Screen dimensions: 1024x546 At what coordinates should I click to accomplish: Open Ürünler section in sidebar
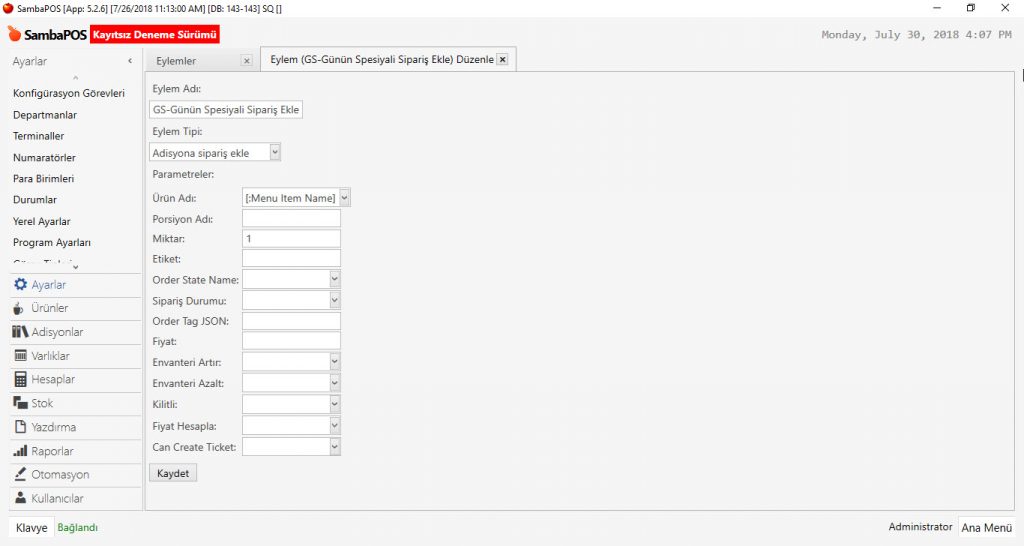click(49, 308)
